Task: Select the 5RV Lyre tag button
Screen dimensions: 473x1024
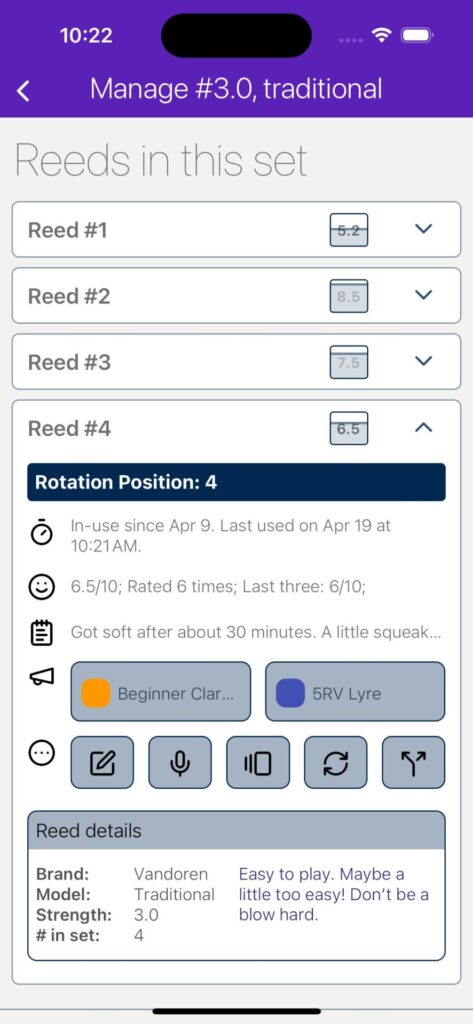Action: 355,692
